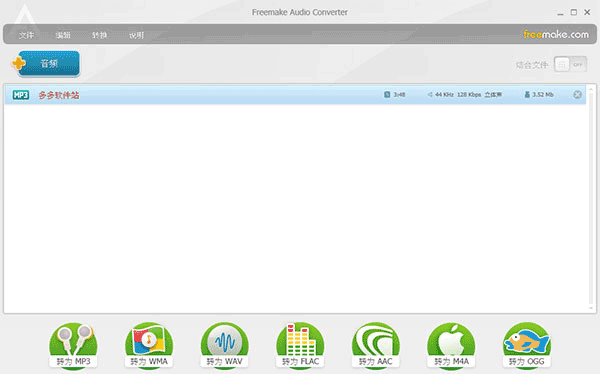Close the Freemake Audio Converter window

pos(587,13)
